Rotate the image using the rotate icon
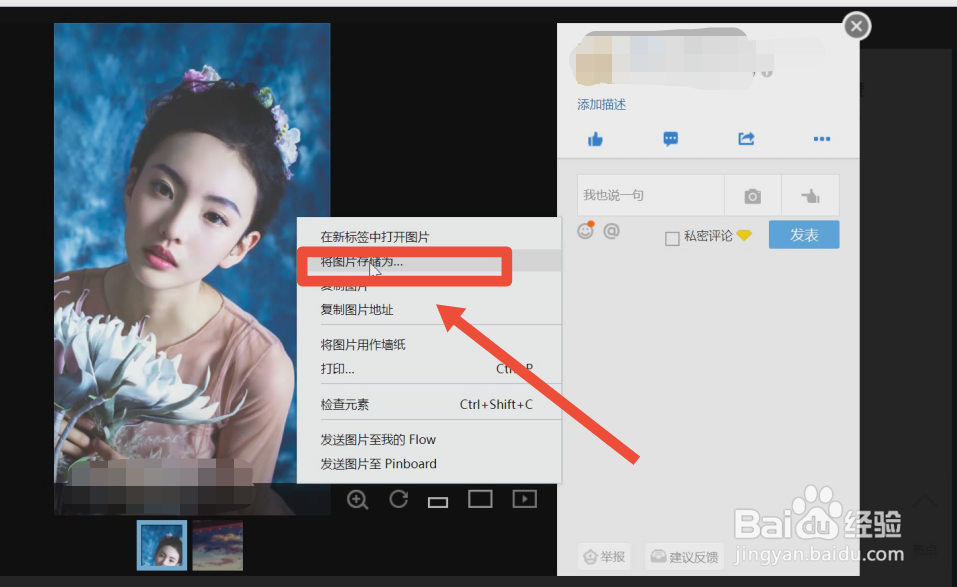Image resolution: width=957 pixels, height=587 pixels. pyautogui.click(x=398, y=499)
